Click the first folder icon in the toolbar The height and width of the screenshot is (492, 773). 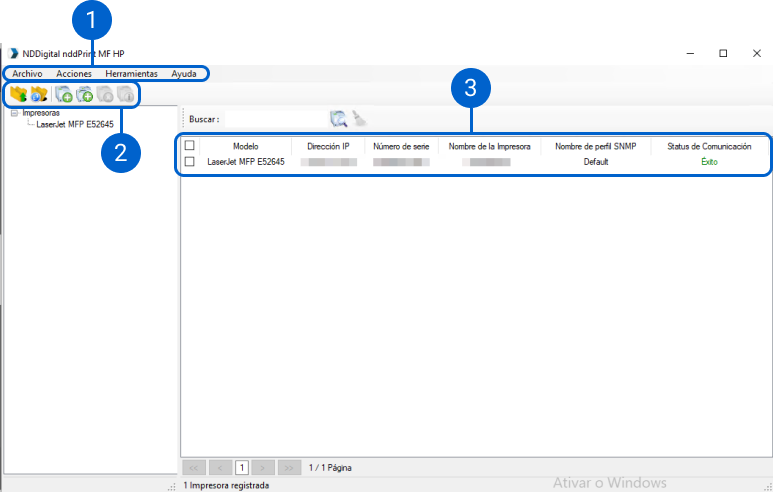click(17, 95)
